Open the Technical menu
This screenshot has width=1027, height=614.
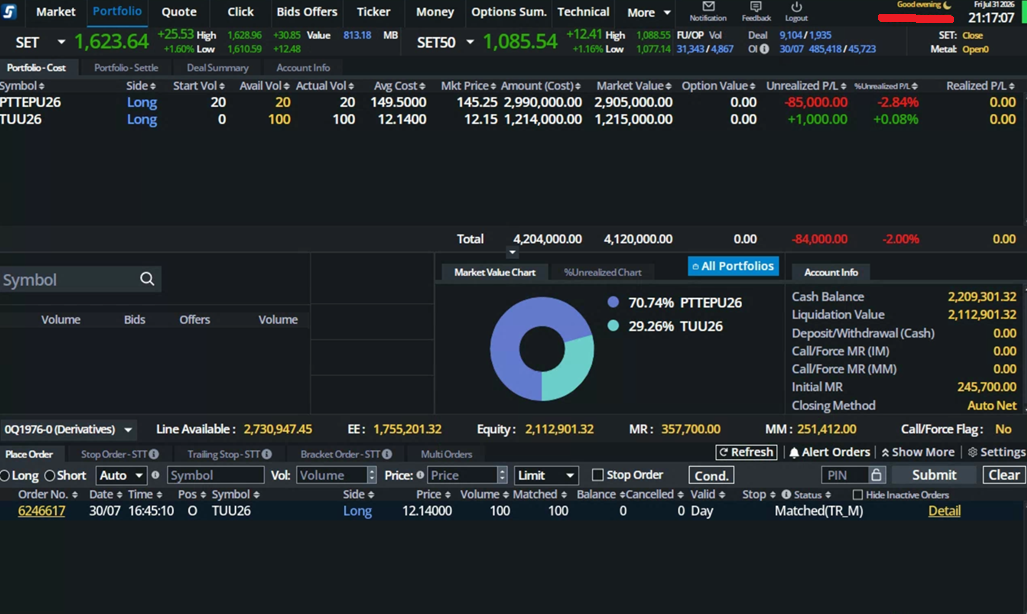tap(583, 12)
